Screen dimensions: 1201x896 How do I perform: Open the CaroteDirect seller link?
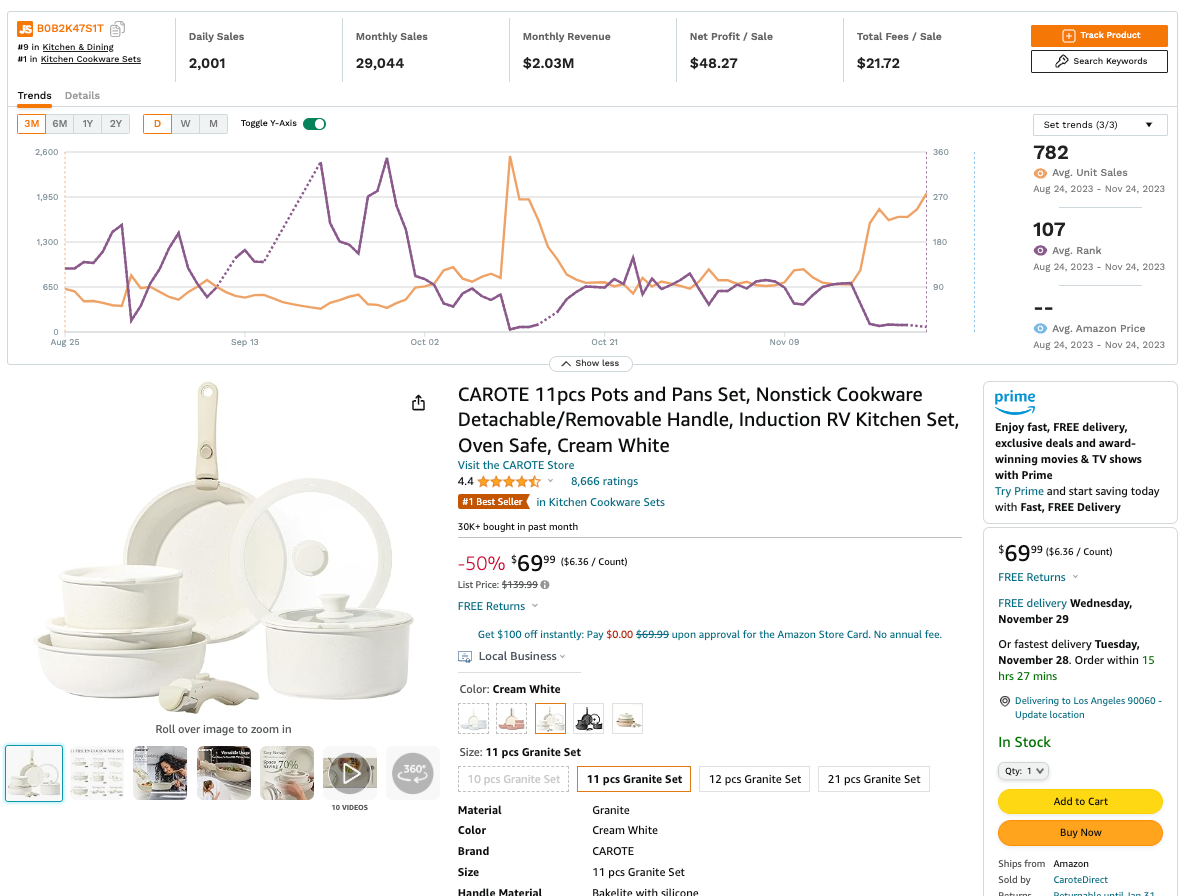[x=1080, y=880]
